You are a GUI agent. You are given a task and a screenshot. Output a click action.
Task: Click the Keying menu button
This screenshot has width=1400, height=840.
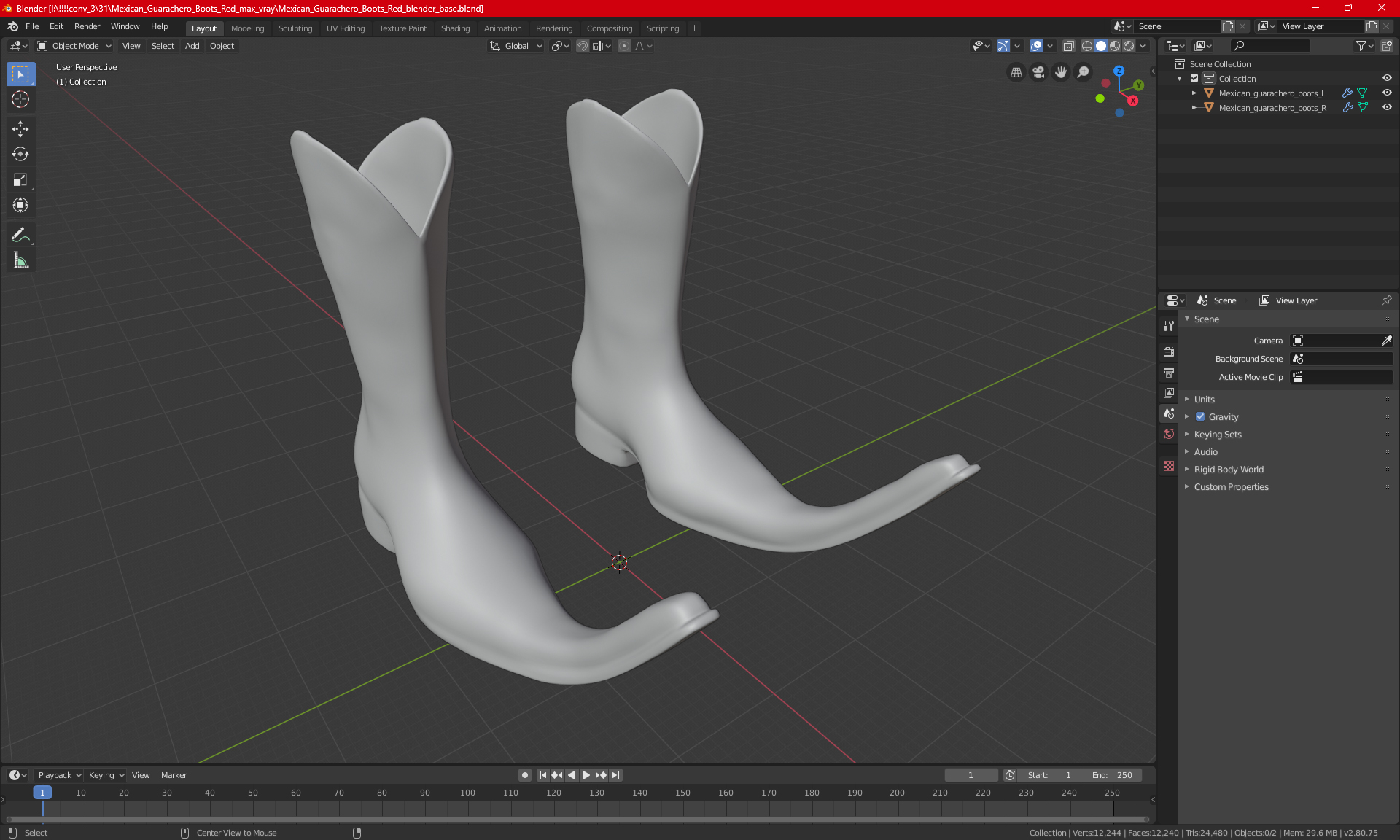coord(106,775)
